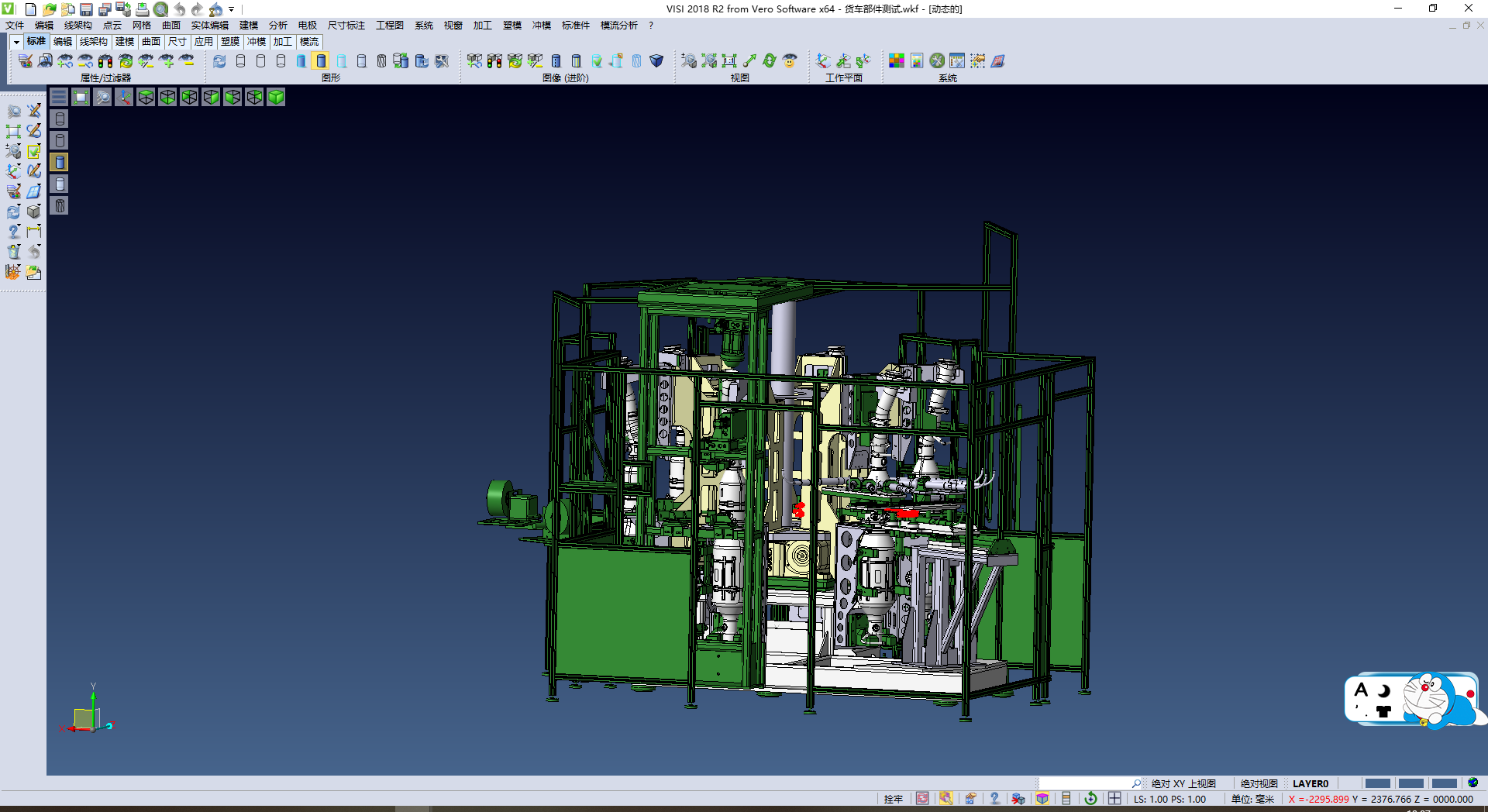Click the Save icon in quick access toolbar

click(x=86, y=9)
